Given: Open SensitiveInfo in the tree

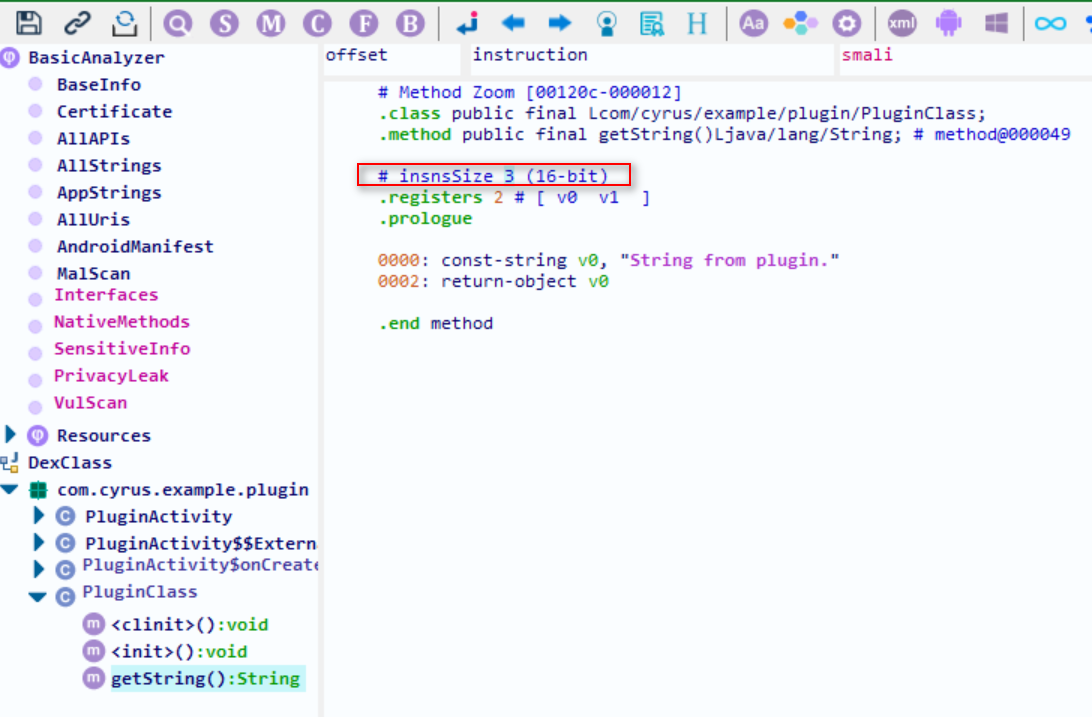Looking at the screenshot, I should coord(122,349).
